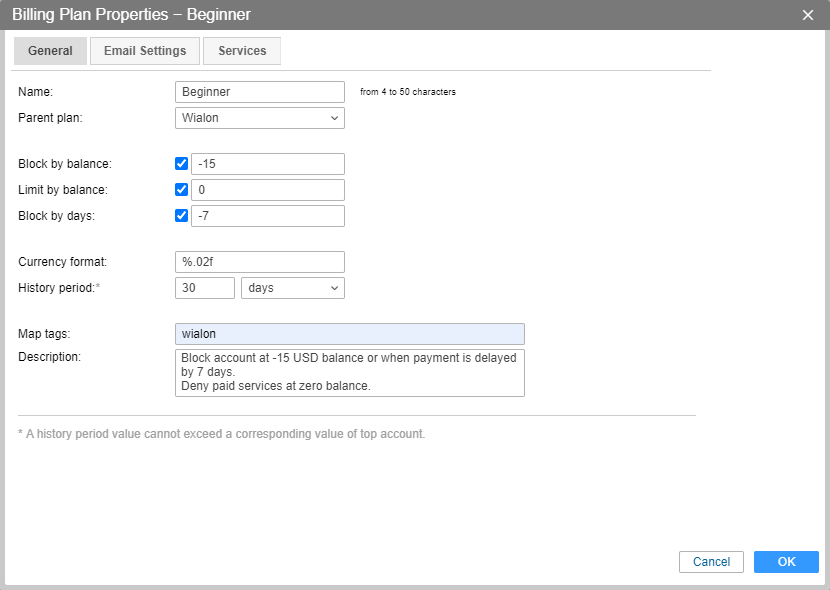Image resolution: width=830 pixels, height=590 pixels.
Task: Click the Cancel button
Action: 711,562
